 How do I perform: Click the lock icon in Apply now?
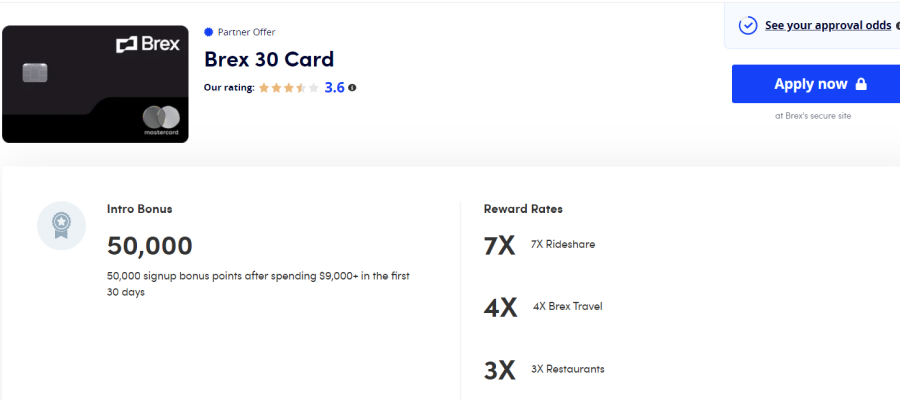[860, 84]
